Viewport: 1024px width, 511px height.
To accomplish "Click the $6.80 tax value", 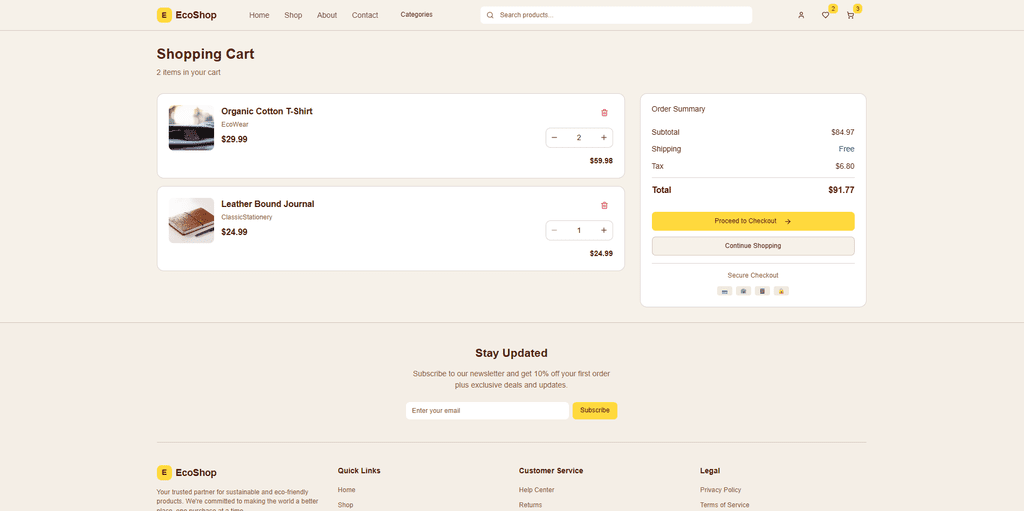I will (845, 166).
